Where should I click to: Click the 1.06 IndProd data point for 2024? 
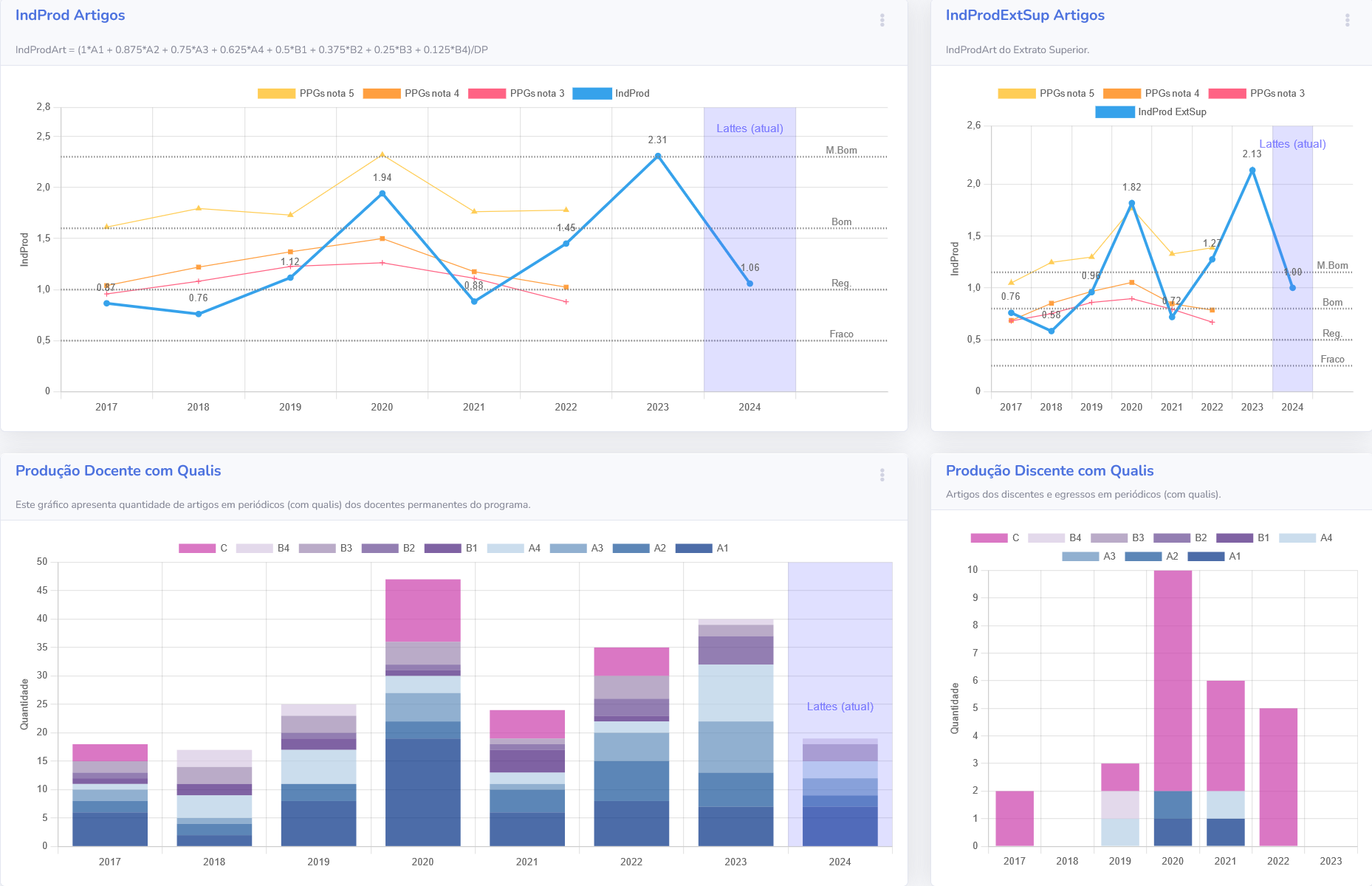point(750,284)
